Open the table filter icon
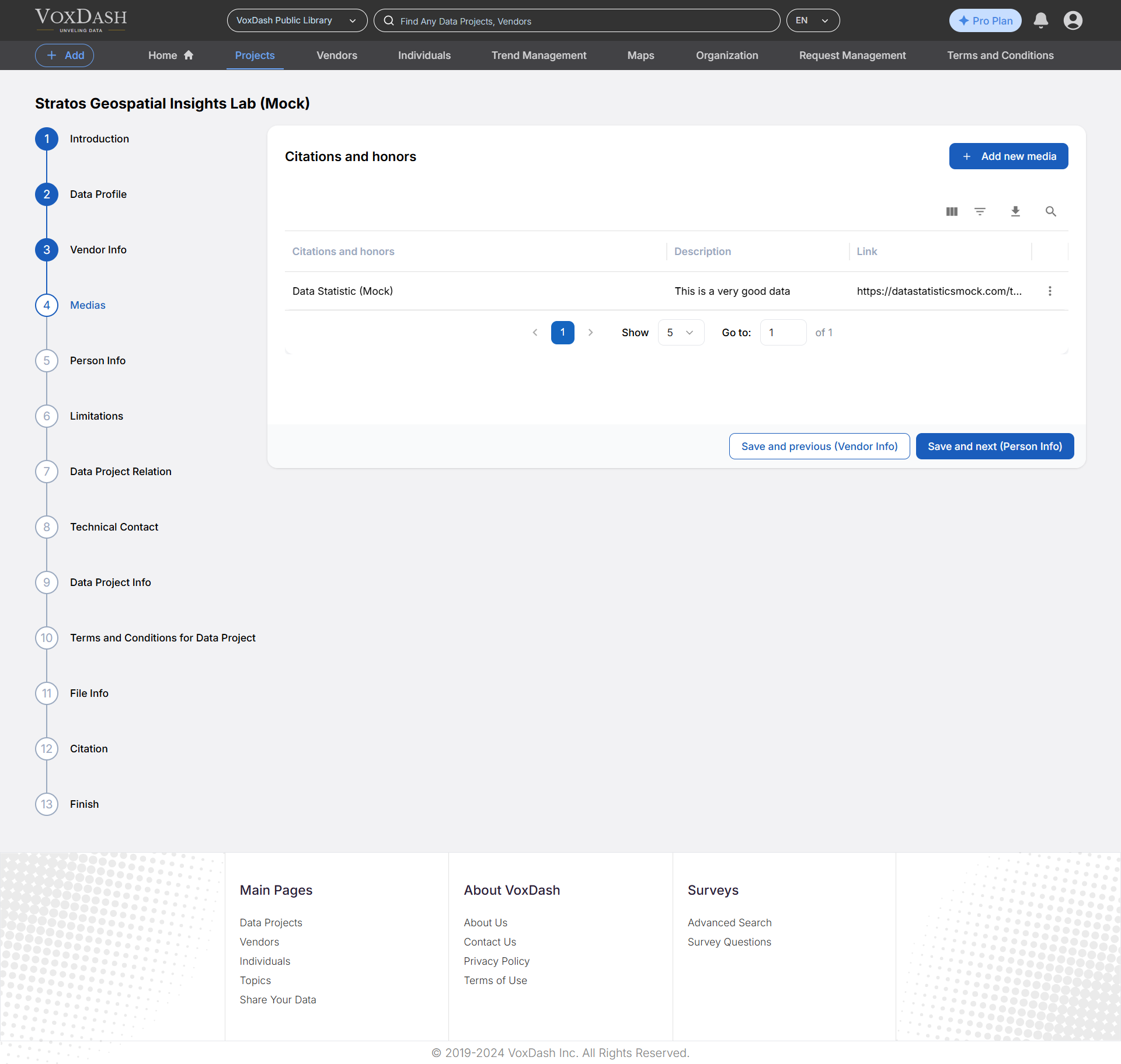 [980, 211]
